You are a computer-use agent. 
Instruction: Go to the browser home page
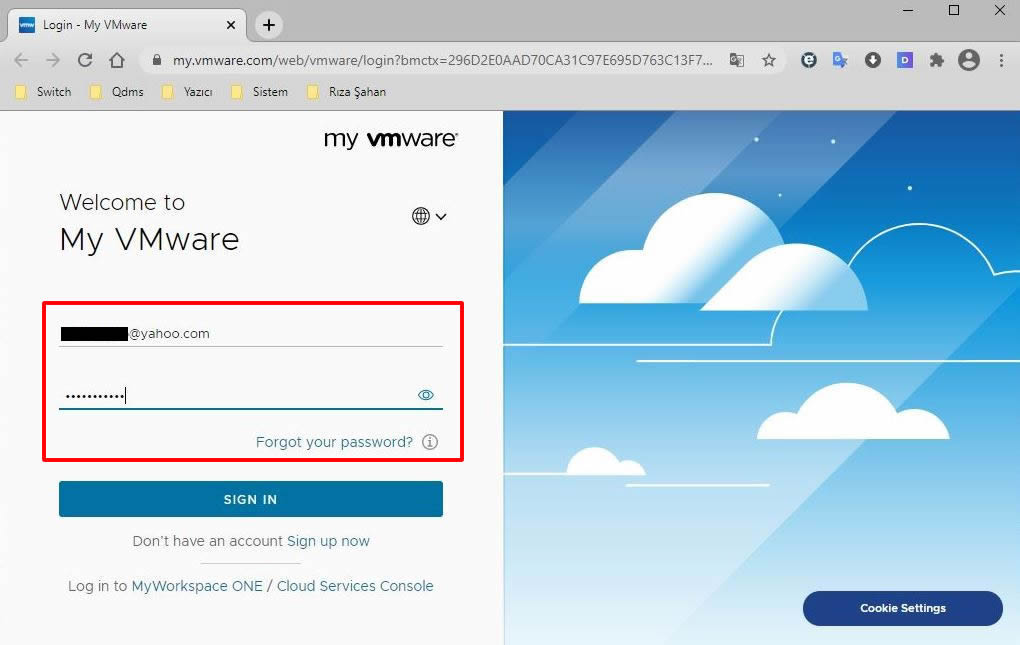point(116,60)
